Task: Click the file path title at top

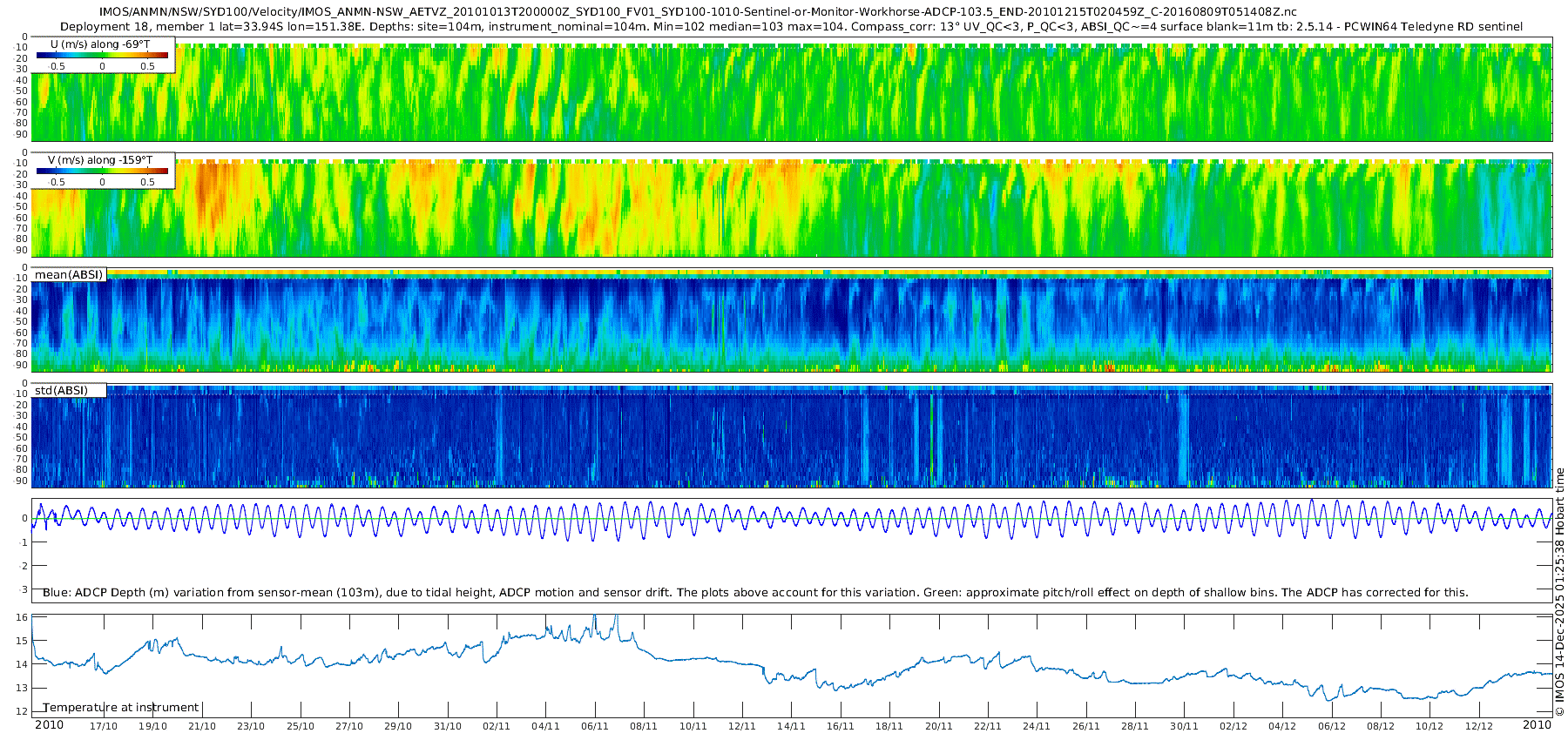Action: [699, 12]
